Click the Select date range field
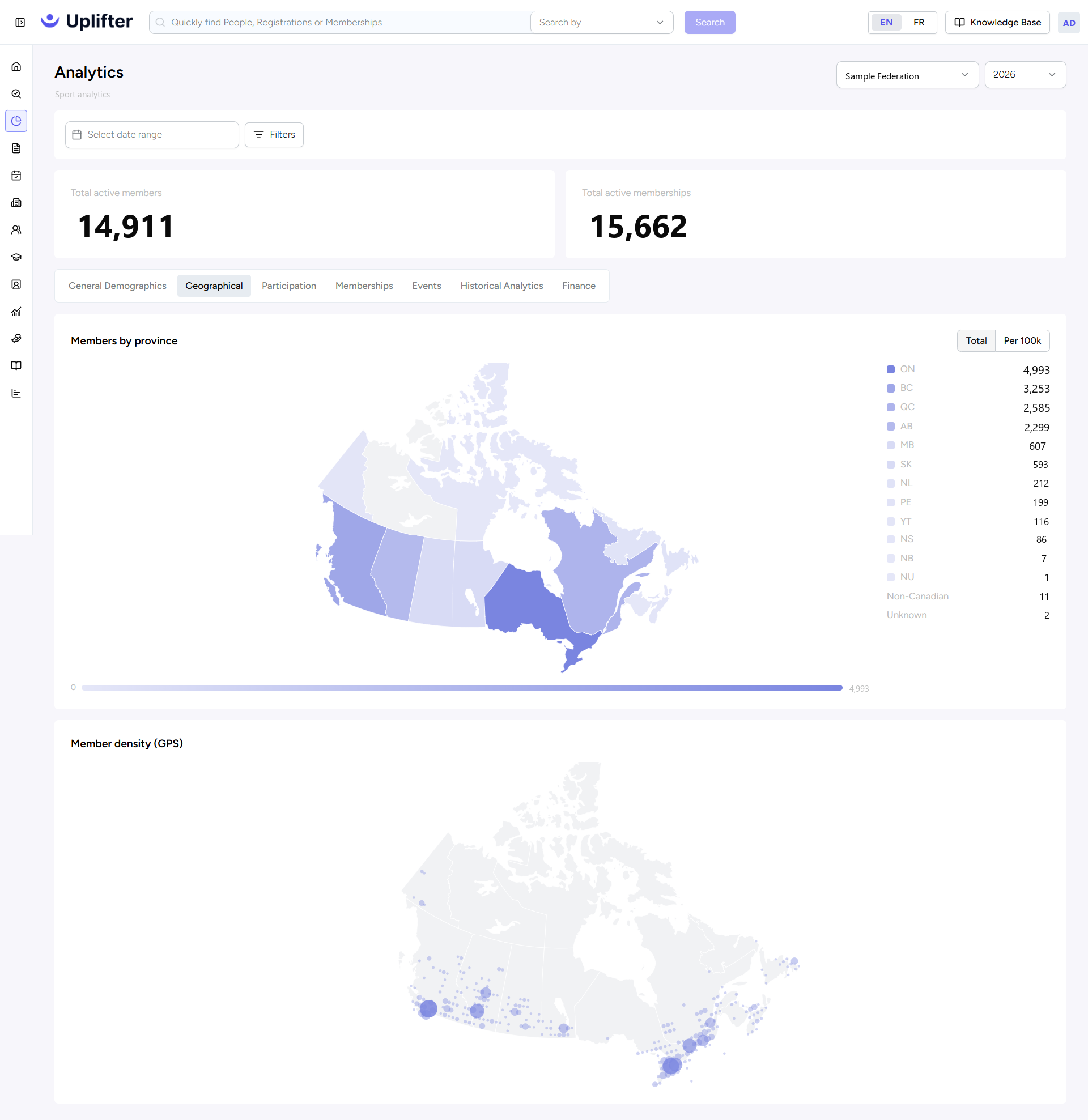Image resolution: width=1088 pixels, height=1120 pixels. (x=152, y=135)
